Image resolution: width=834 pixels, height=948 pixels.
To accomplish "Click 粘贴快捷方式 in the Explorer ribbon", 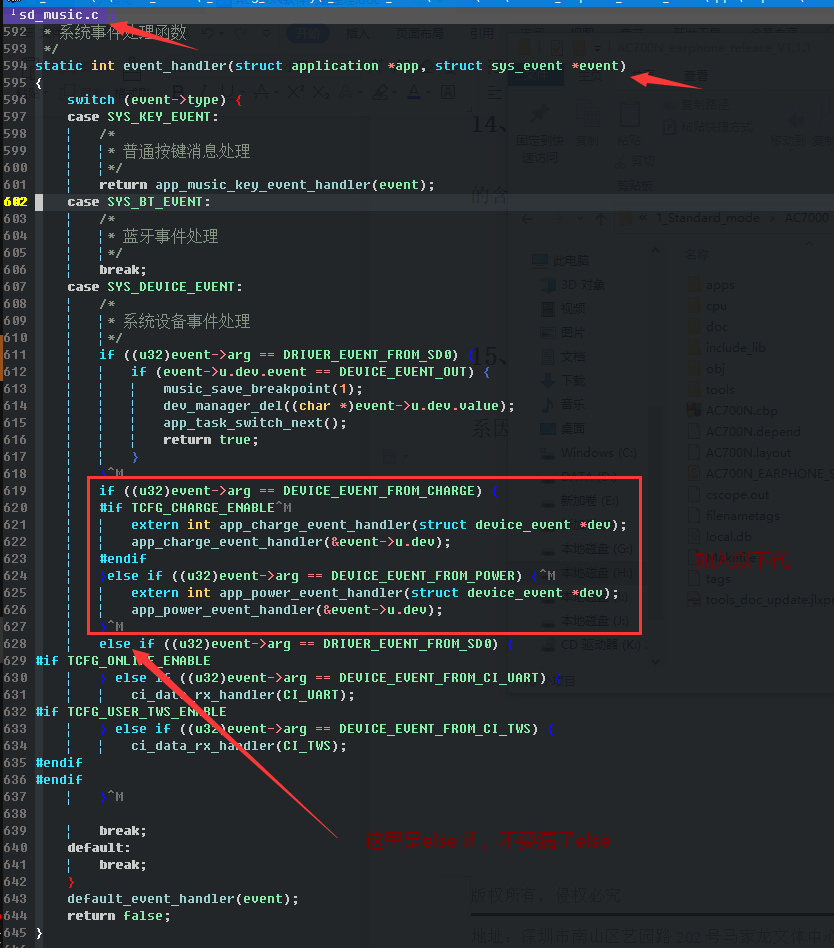I will click(x=709, y=127).
